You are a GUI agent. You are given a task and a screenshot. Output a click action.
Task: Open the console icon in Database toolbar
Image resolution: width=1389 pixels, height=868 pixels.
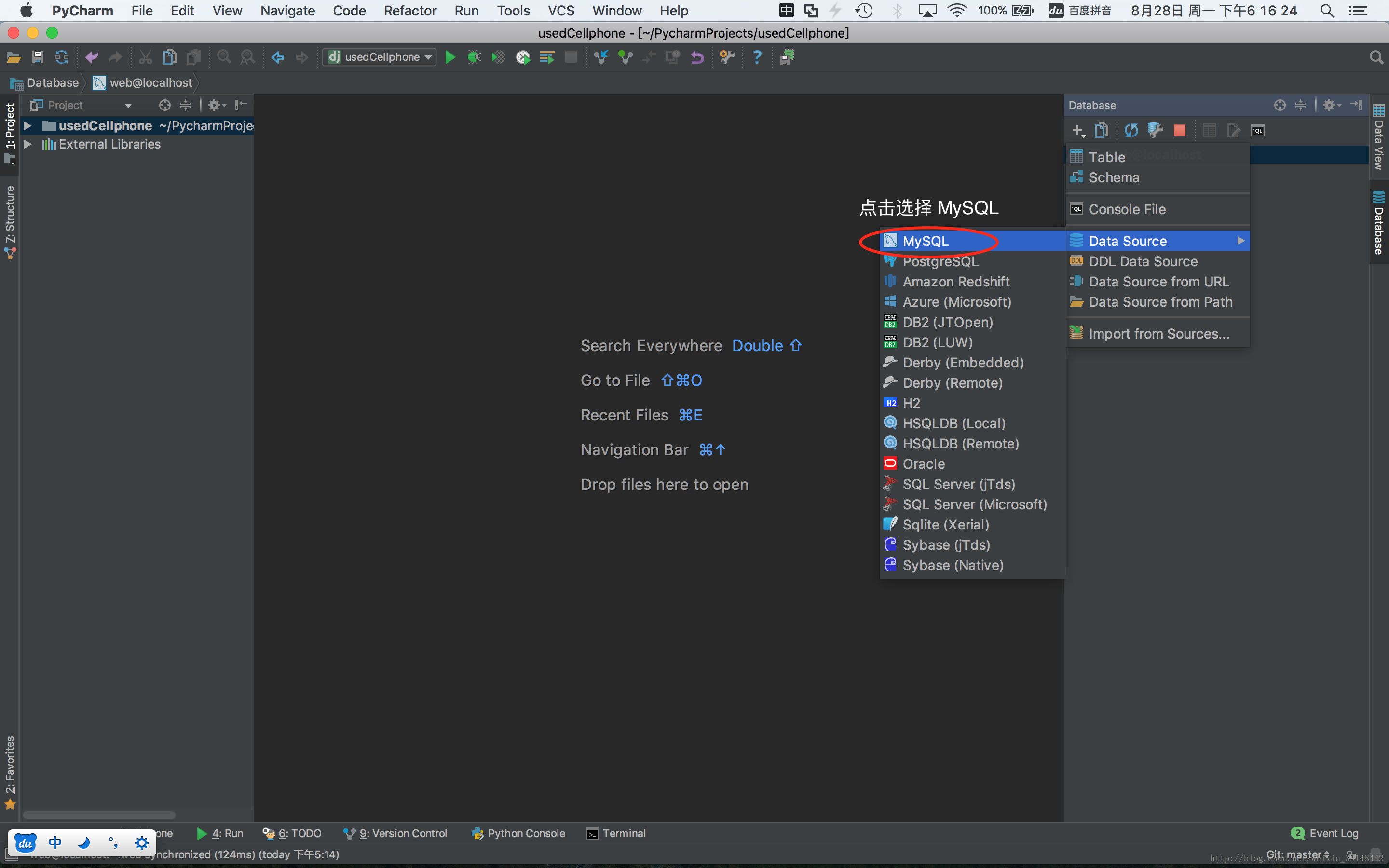1257,131
